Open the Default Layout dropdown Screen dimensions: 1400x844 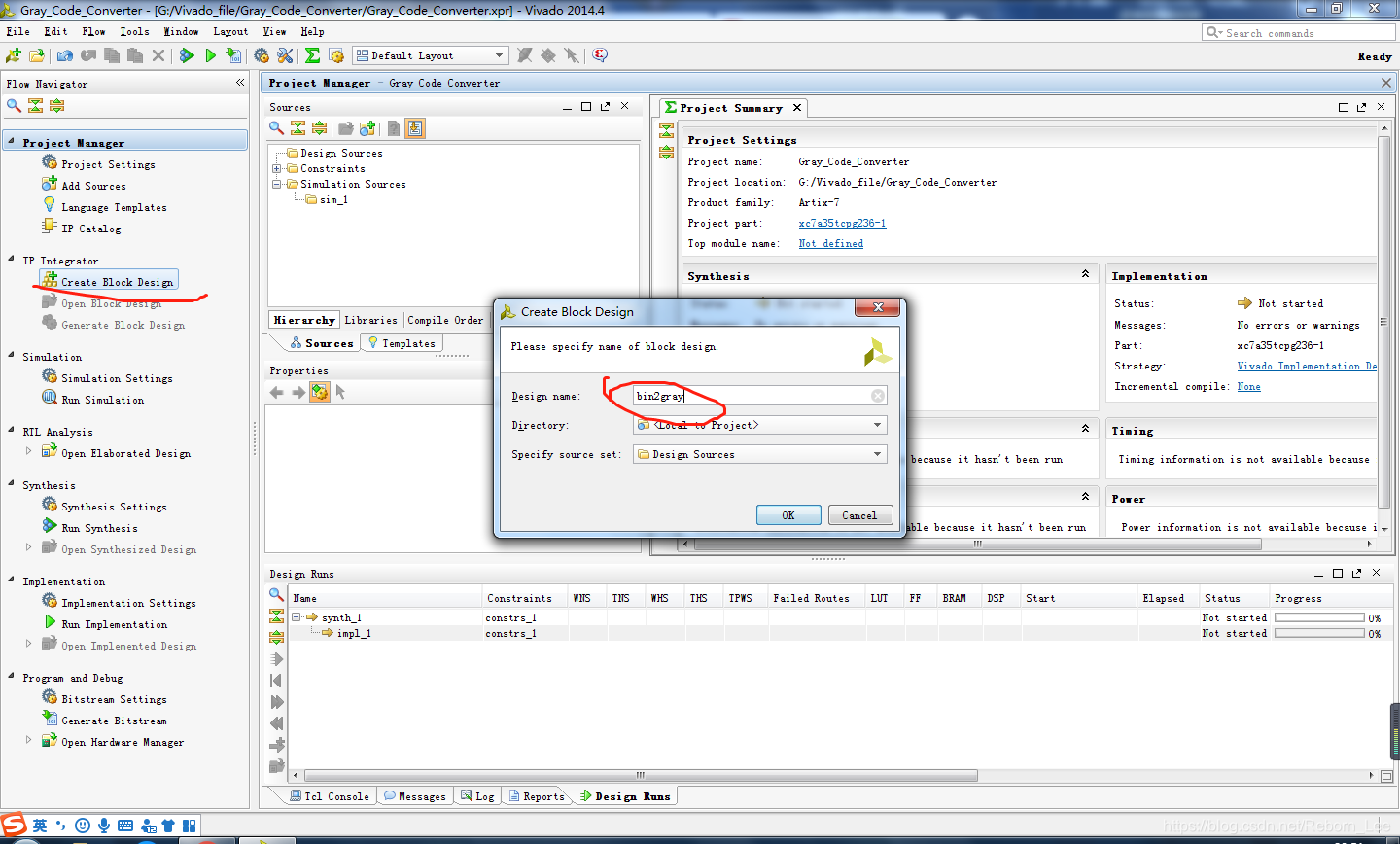431,55
